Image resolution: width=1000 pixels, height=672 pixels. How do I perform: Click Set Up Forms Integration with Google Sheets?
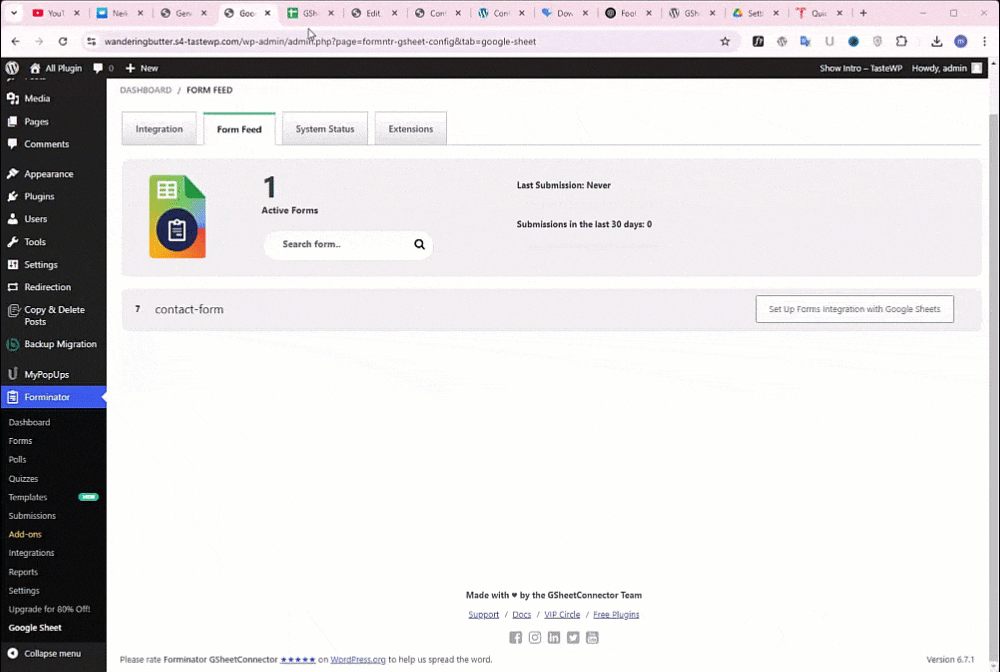click(x=855, y=309)
